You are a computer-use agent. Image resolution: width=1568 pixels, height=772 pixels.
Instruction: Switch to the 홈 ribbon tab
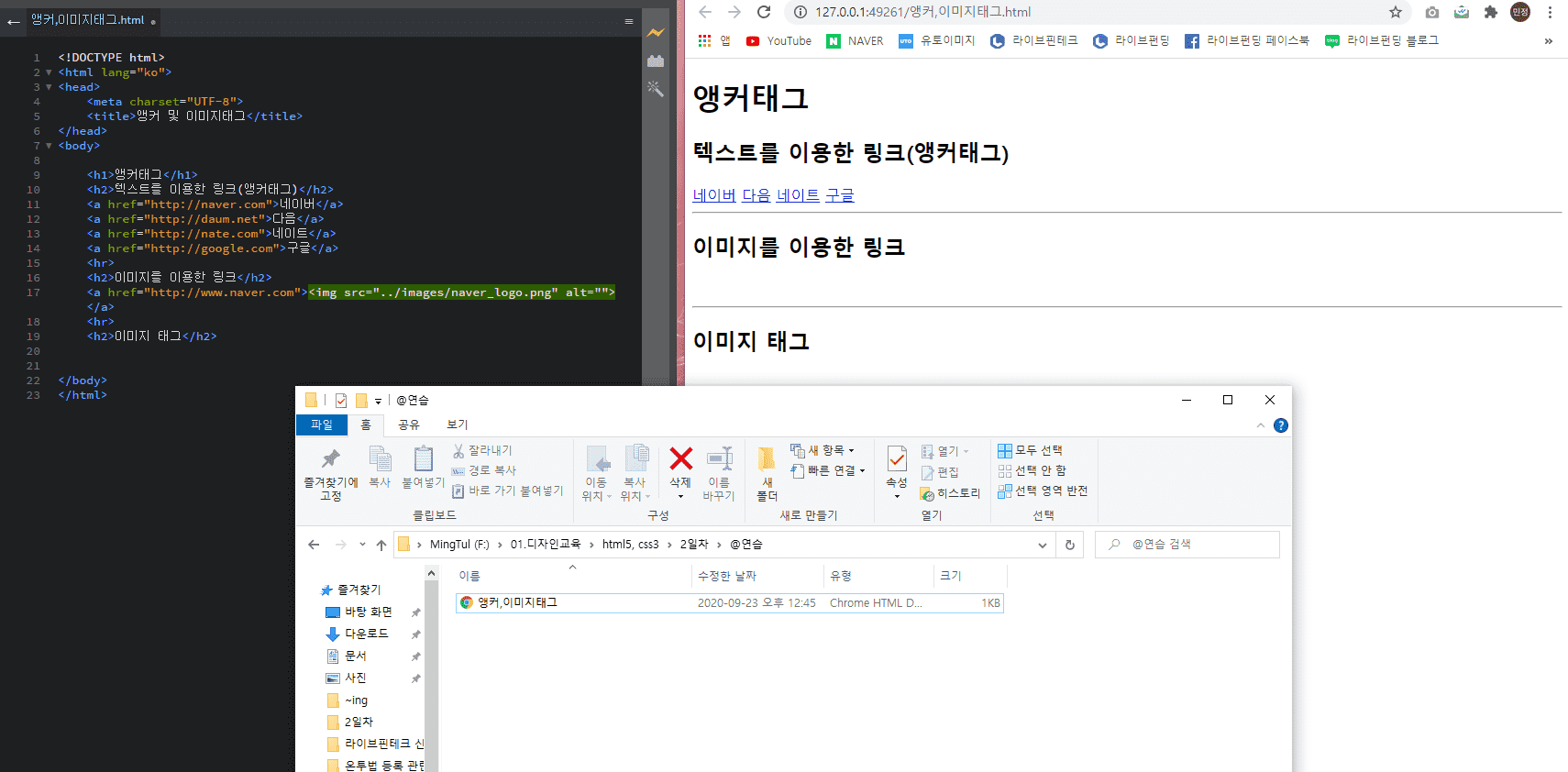366,425
